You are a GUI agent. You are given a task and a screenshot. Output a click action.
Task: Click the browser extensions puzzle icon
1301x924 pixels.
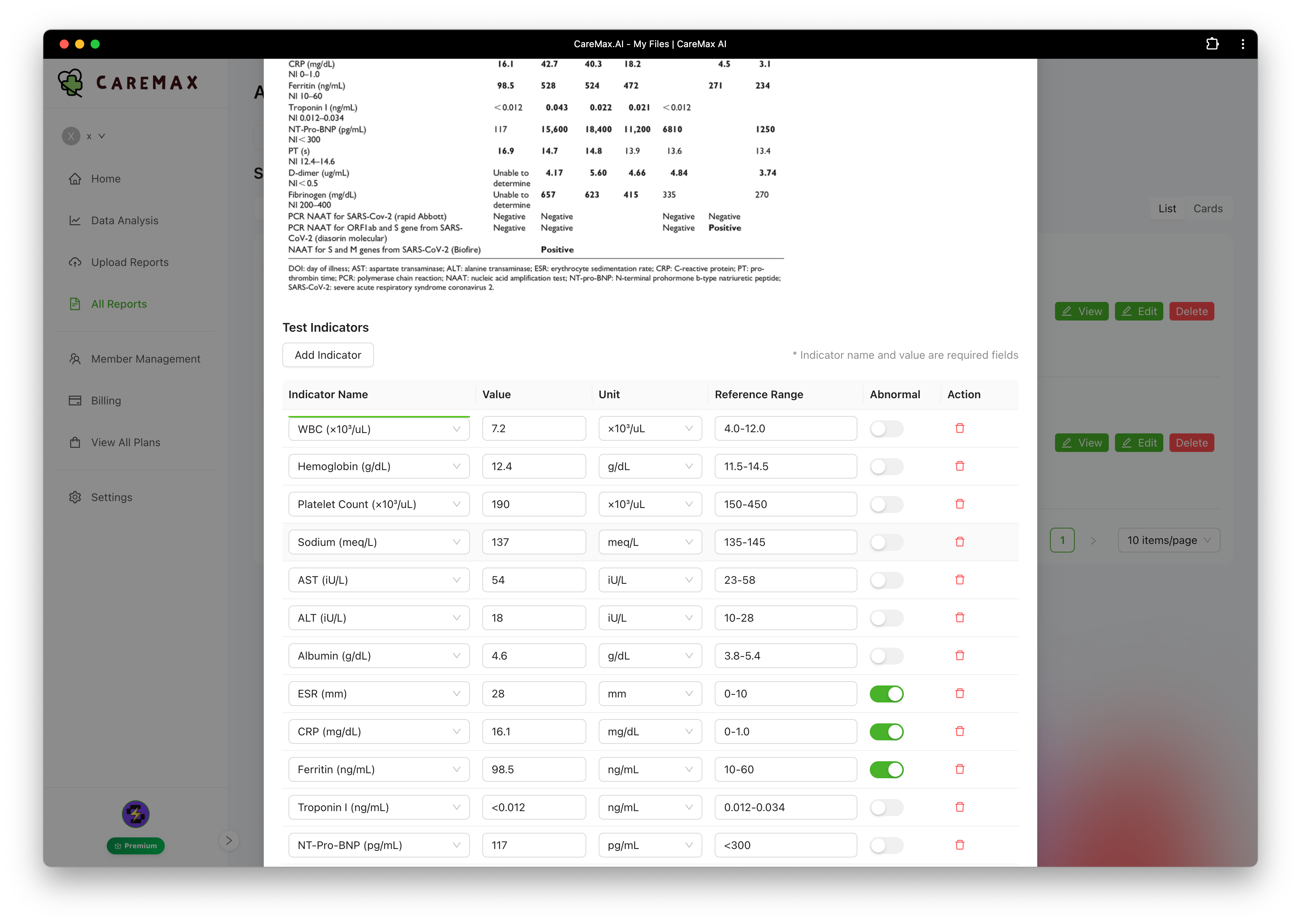(1212, 44)
